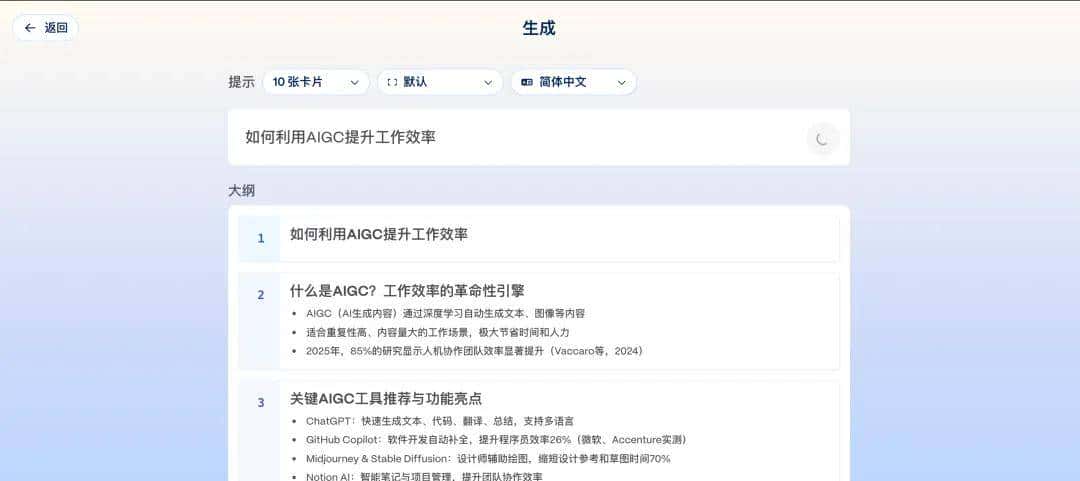1080x481 pixels.
Task: Click the back arrow icon
Action: click(30, 28)
